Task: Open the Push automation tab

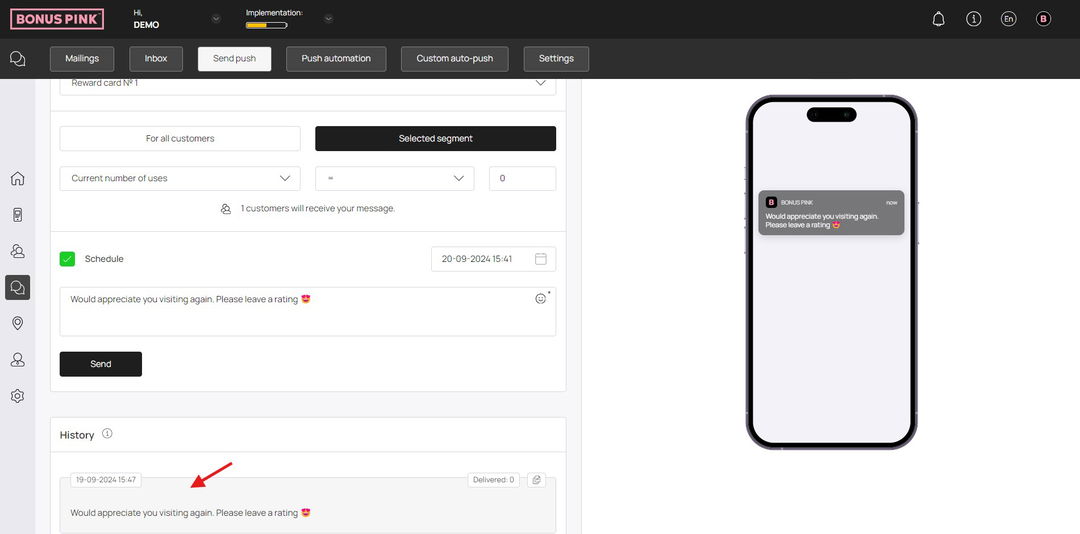Action: click(x=336, y=59)
